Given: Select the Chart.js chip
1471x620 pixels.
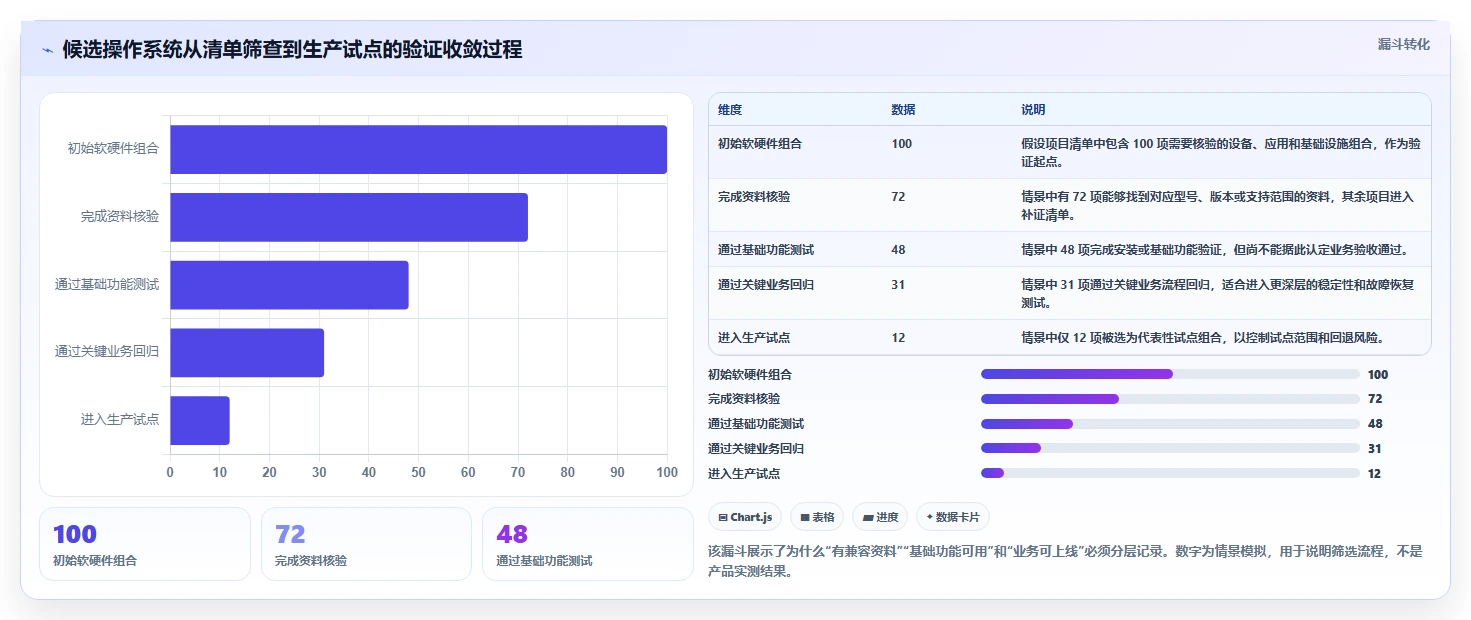Looking at the screenshot, I should click(745, 517).
